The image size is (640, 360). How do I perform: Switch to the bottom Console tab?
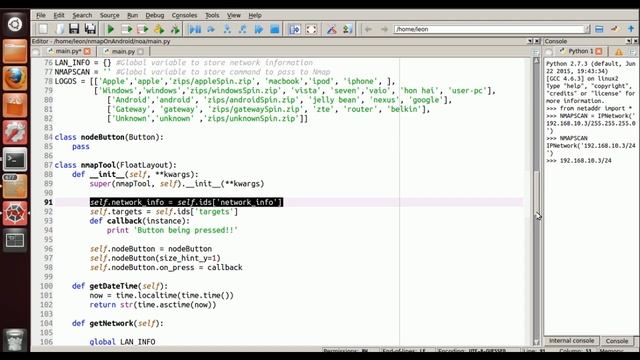pos(617,341)
